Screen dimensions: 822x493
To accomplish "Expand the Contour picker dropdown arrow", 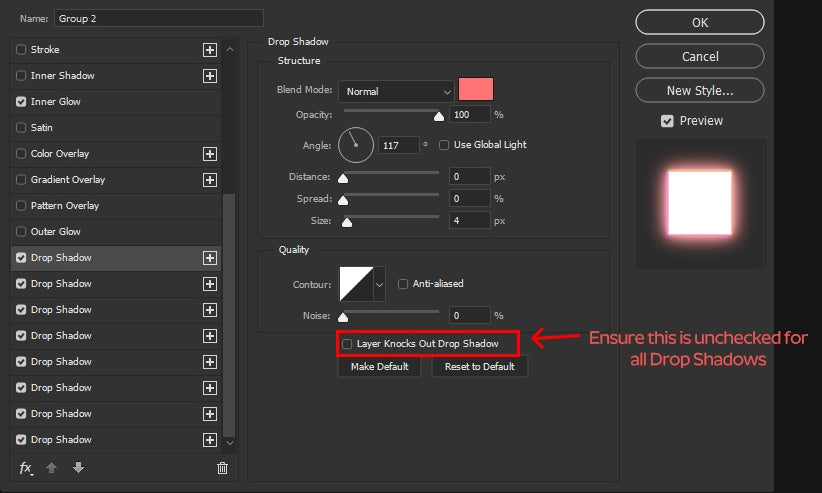I will (380, 284).
